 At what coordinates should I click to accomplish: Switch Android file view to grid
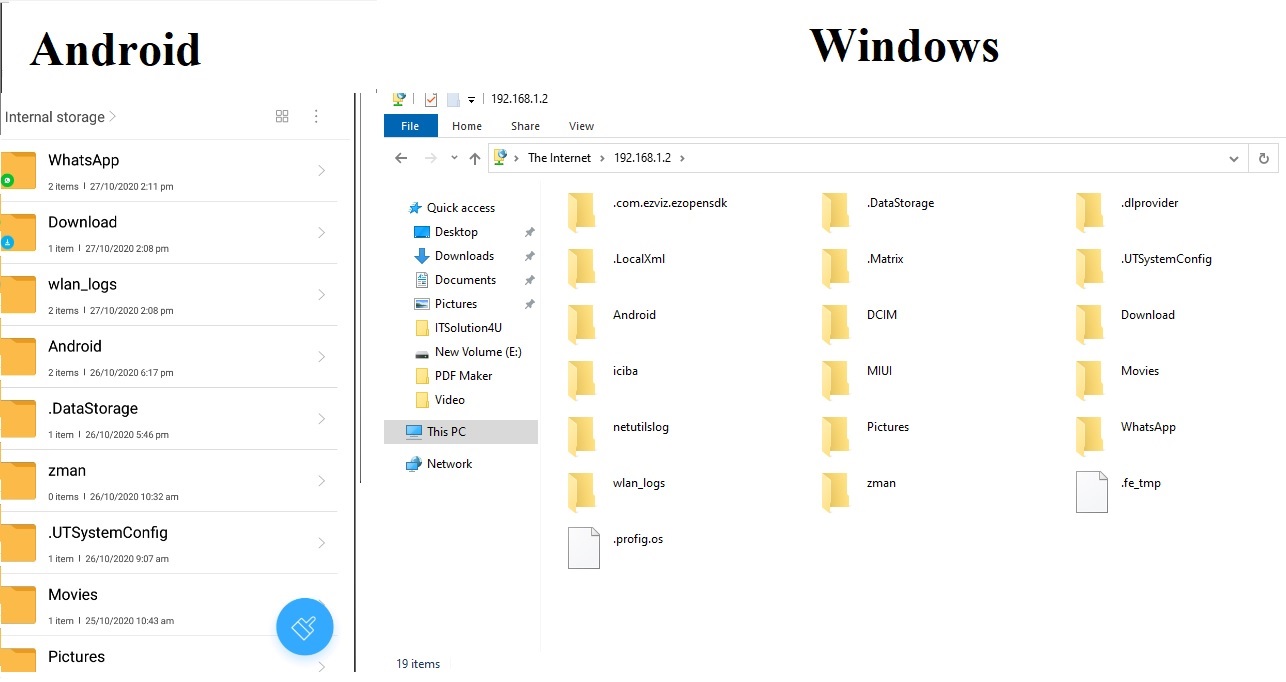[x=282, y=116]
